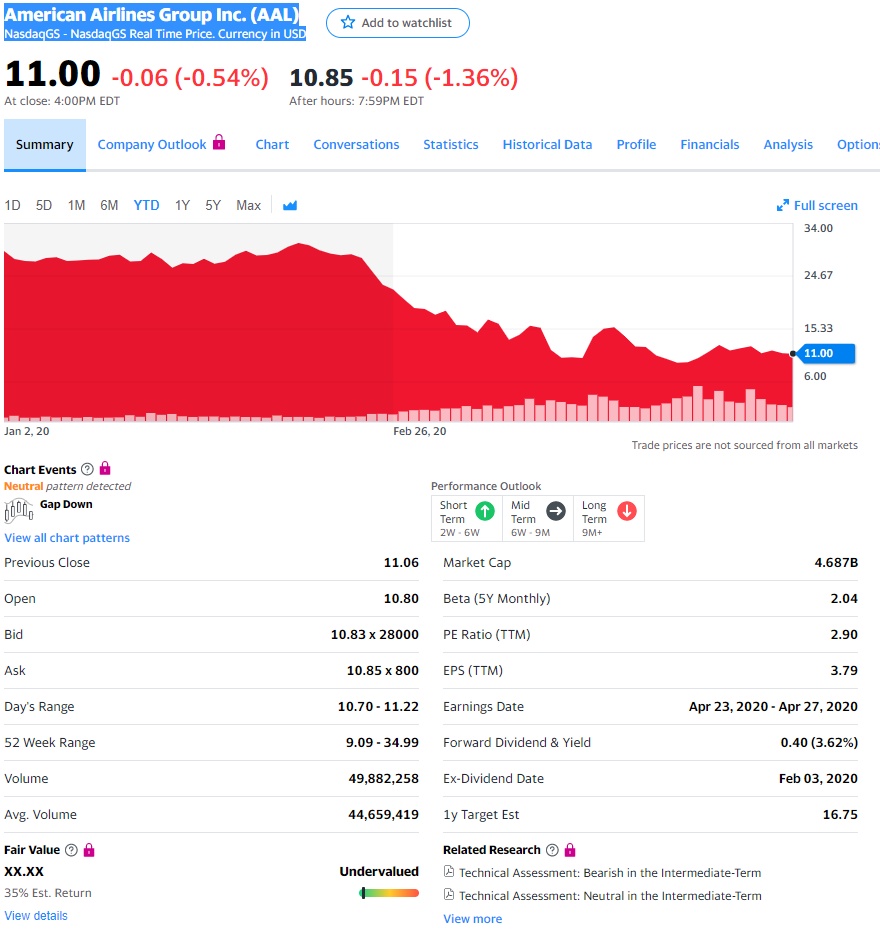Click the Day's Range value 10.70 - 11.22

point(378,706)
